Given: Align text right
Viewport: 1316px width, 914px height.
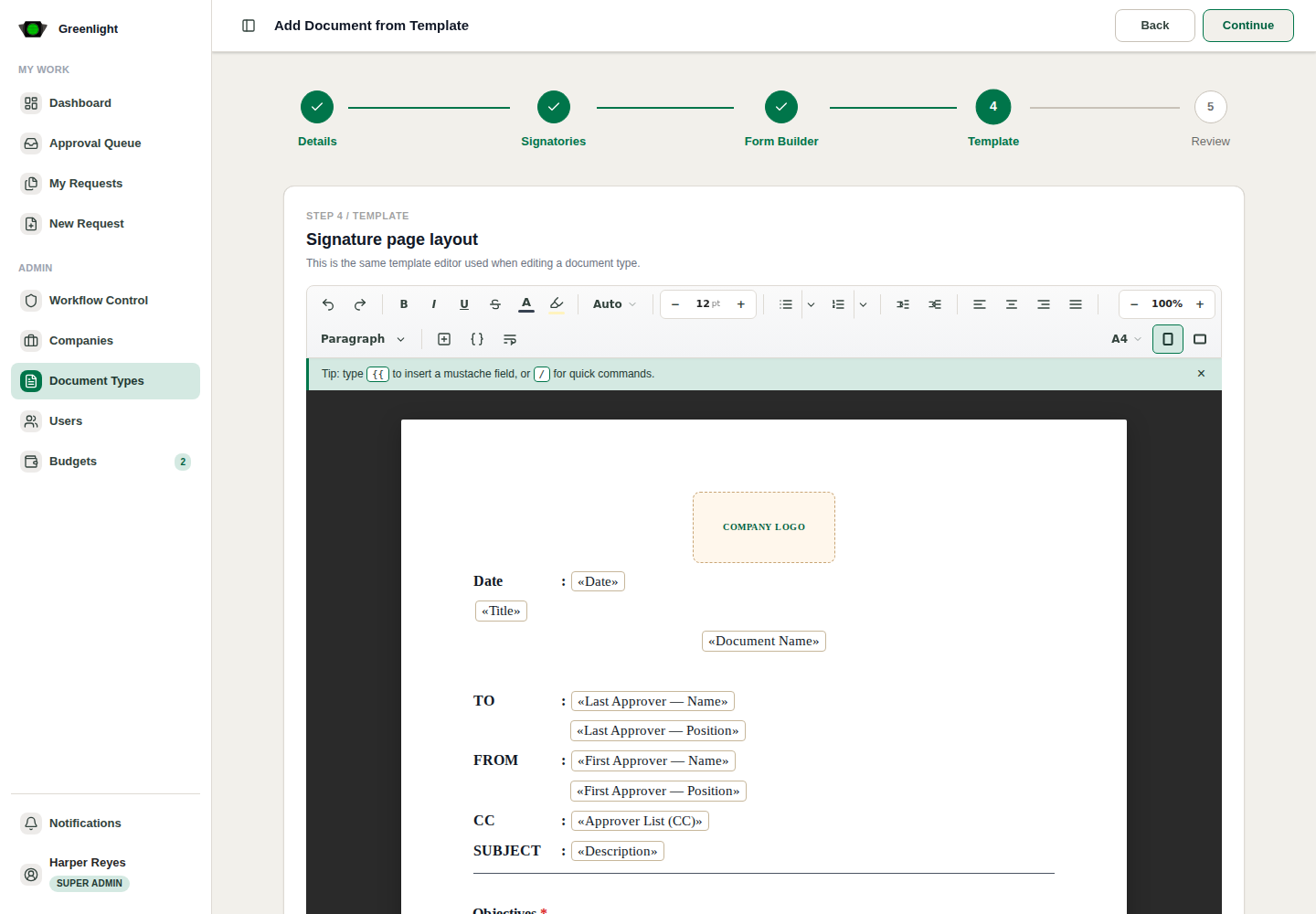Looking at the screenshot, I should [1044, 304].
